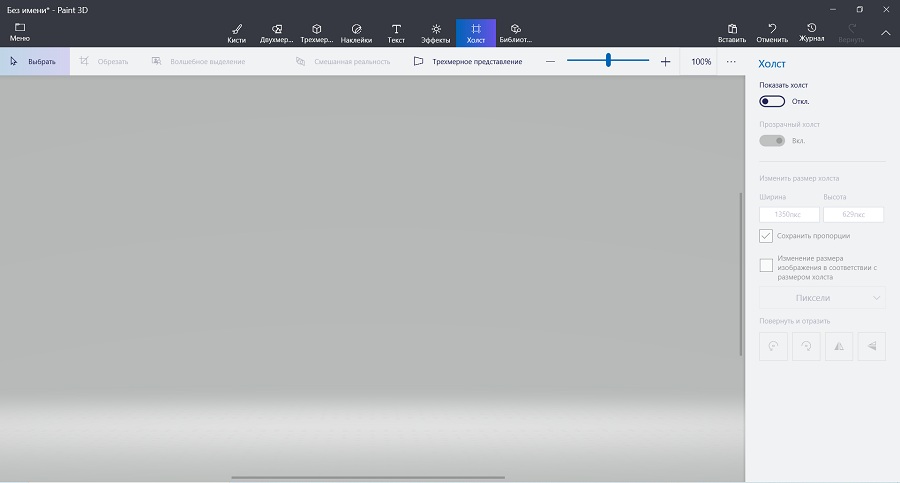Click the Выбрать (Select) button
900x483 pixels.
click(34, 62)
